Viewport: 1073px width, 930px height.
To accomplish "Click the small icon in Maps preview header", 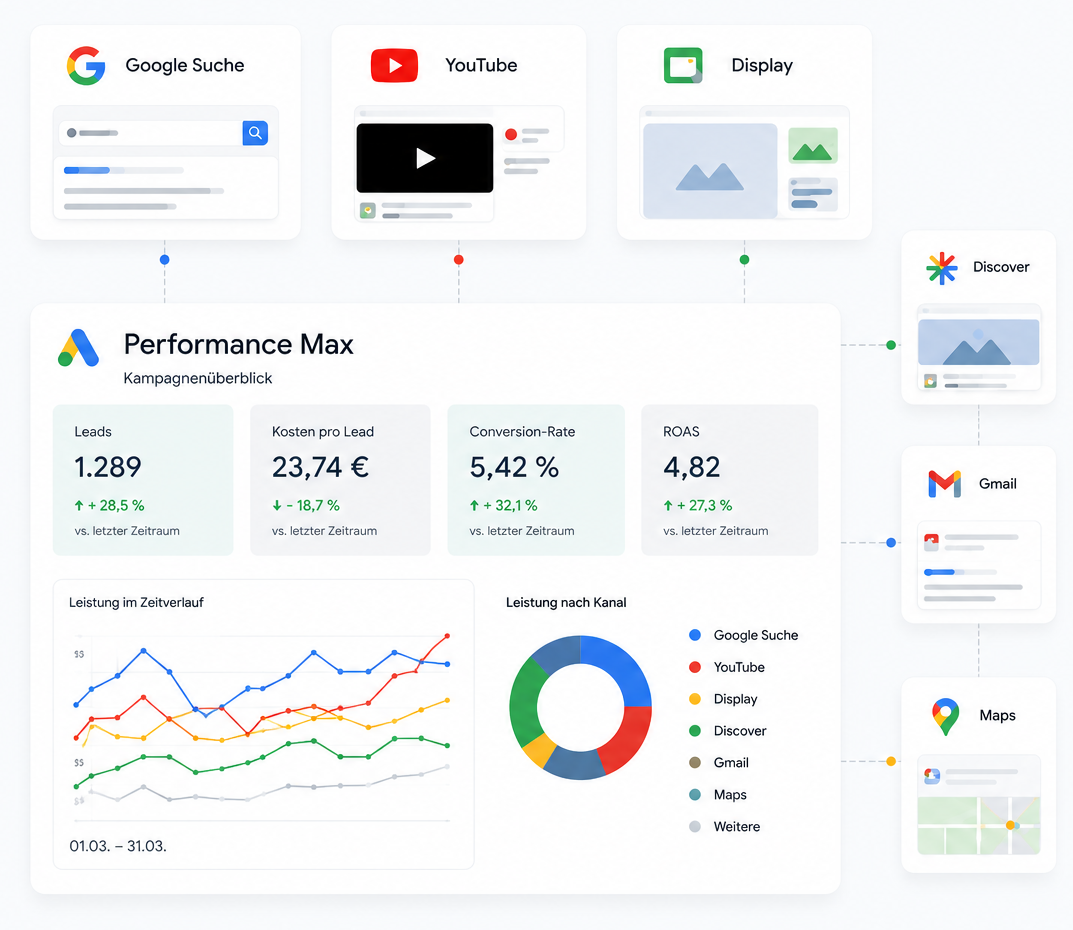I will [932, 775].
